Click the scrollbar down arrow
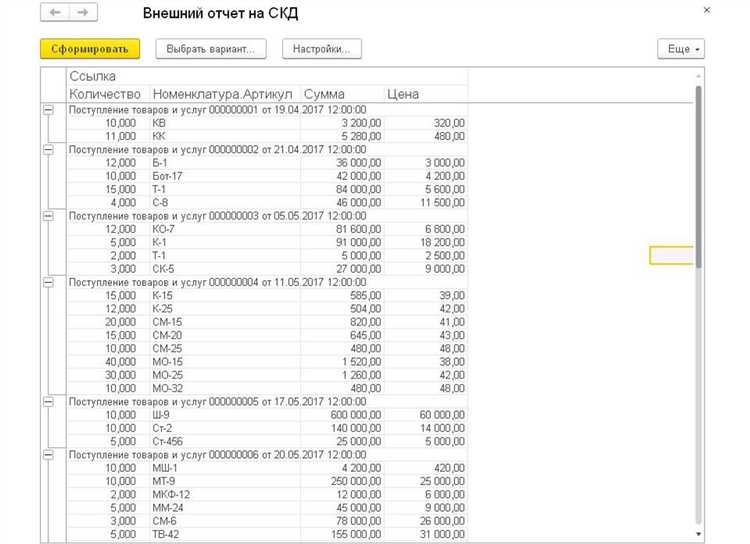This screenshot has width=750, height=544. click(x=698, y=534)
